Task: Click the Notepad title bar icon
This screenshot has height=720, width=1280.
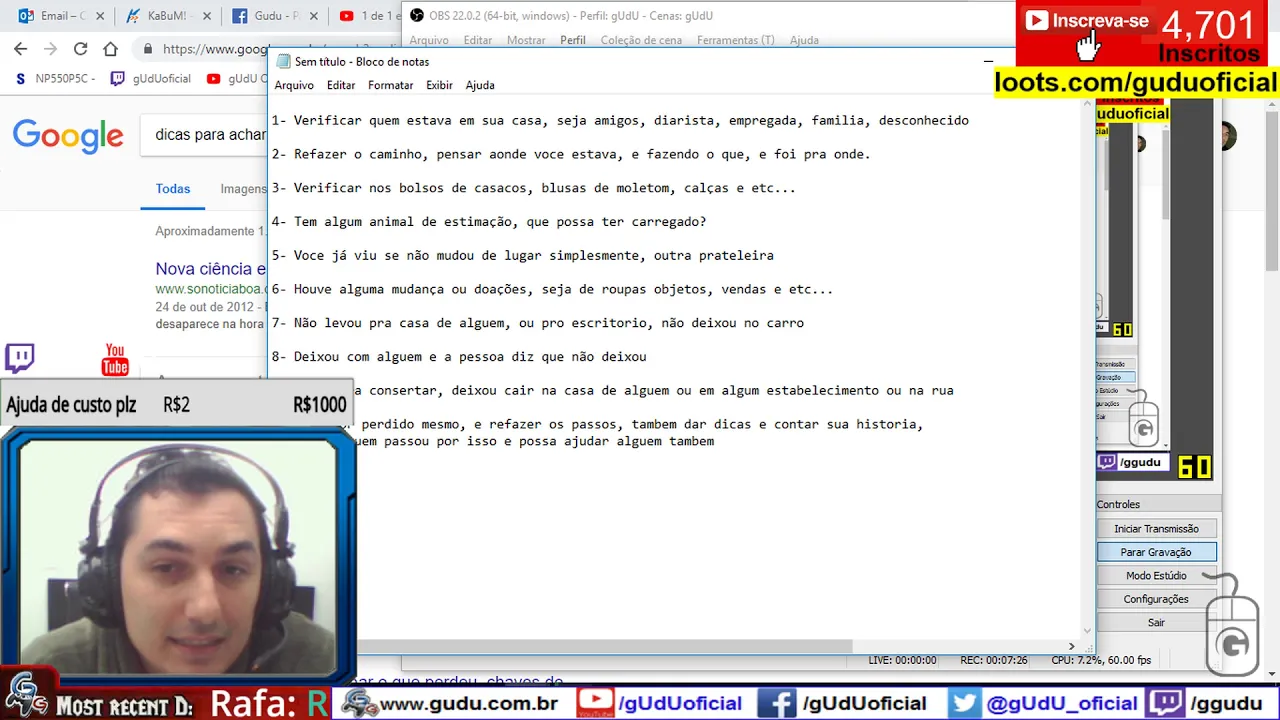Action: click(x=283, y=61)
